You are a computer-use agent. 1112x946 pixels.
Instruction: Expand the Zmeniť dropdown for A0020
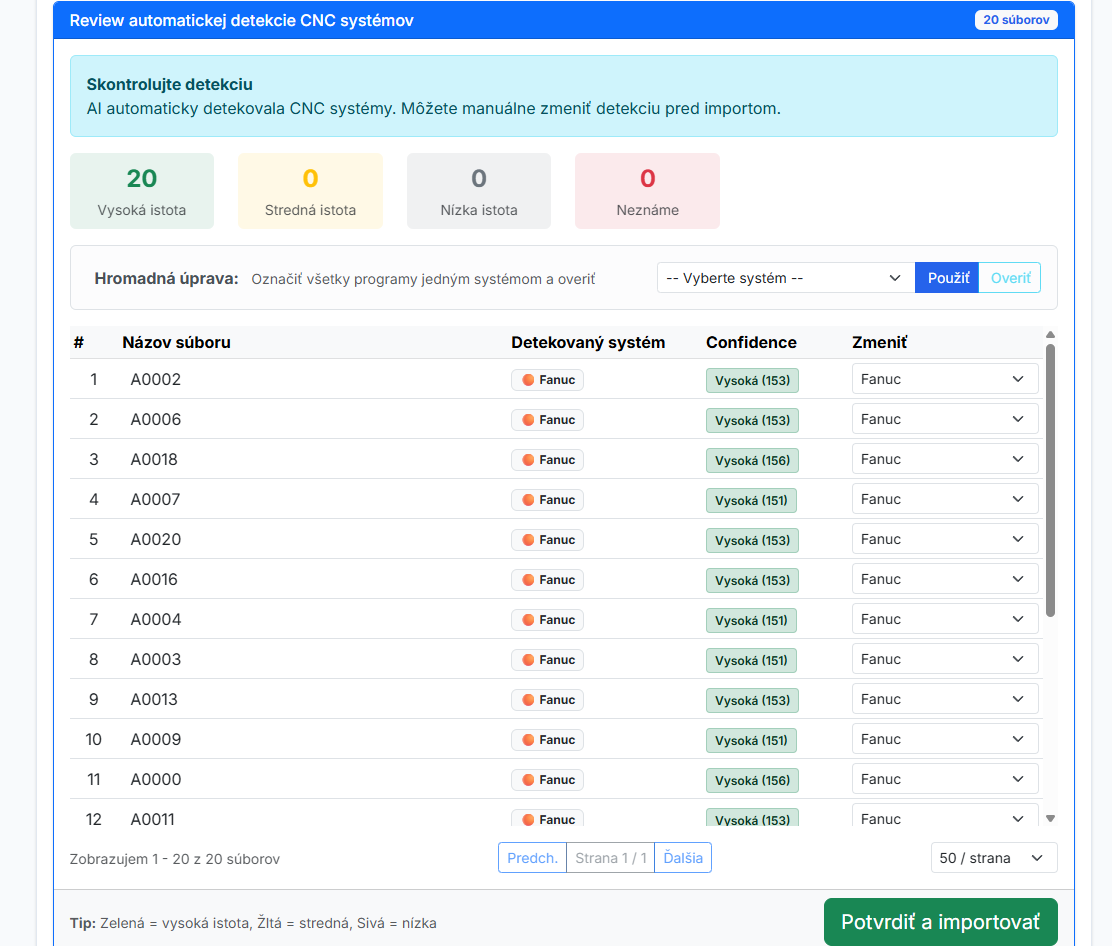[944, 539]
